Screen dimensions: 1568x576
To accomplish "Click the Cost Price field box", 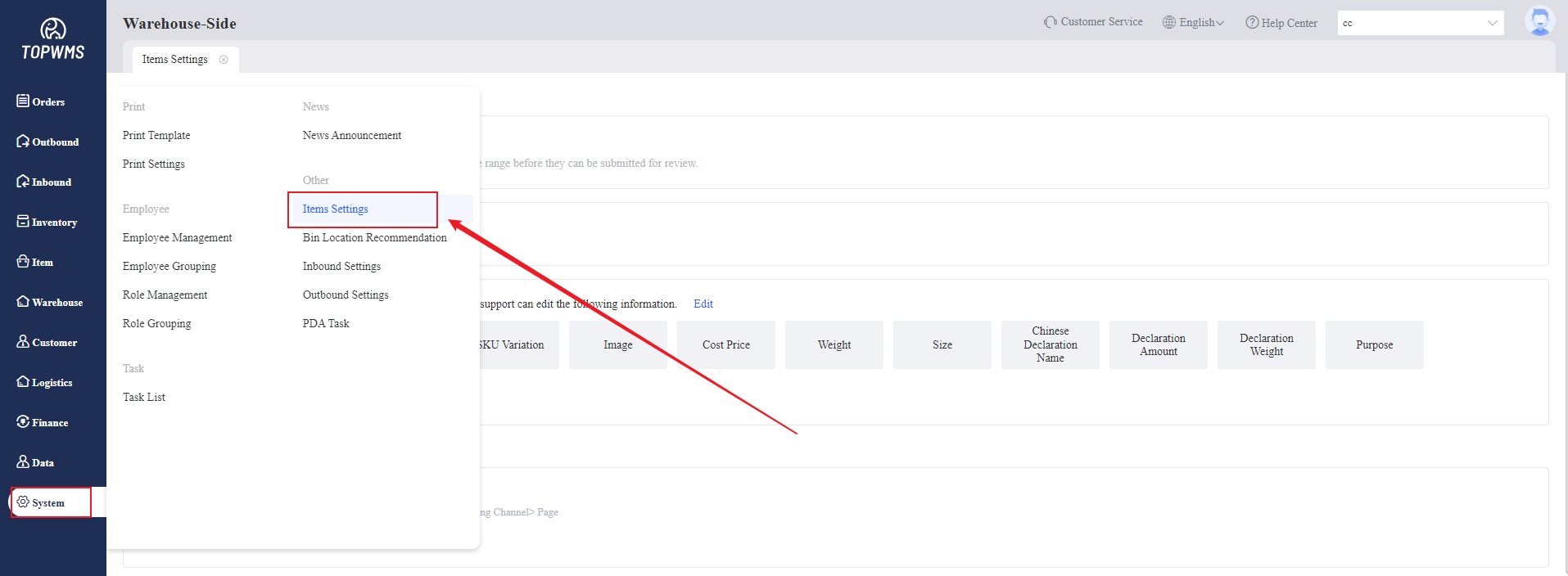I will pos(725,344).
